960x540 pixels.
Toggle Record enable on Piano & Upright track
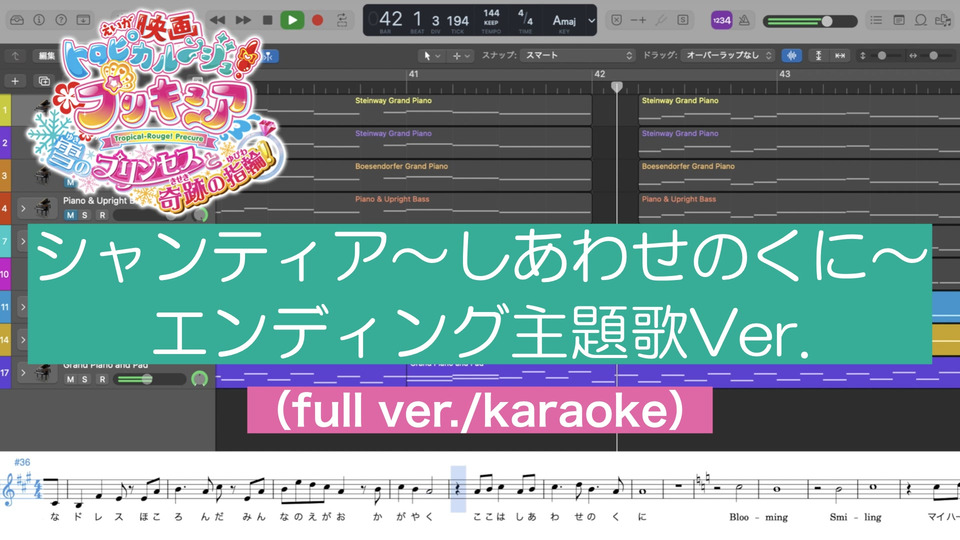click(102, 215)
